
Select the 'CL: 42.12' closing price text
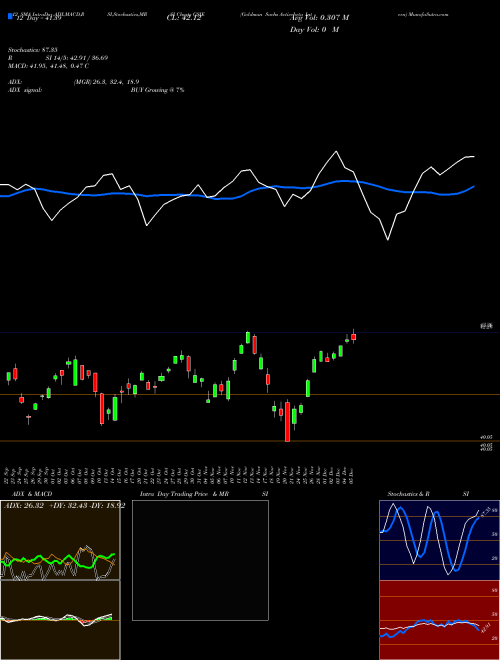click(184, 18)
